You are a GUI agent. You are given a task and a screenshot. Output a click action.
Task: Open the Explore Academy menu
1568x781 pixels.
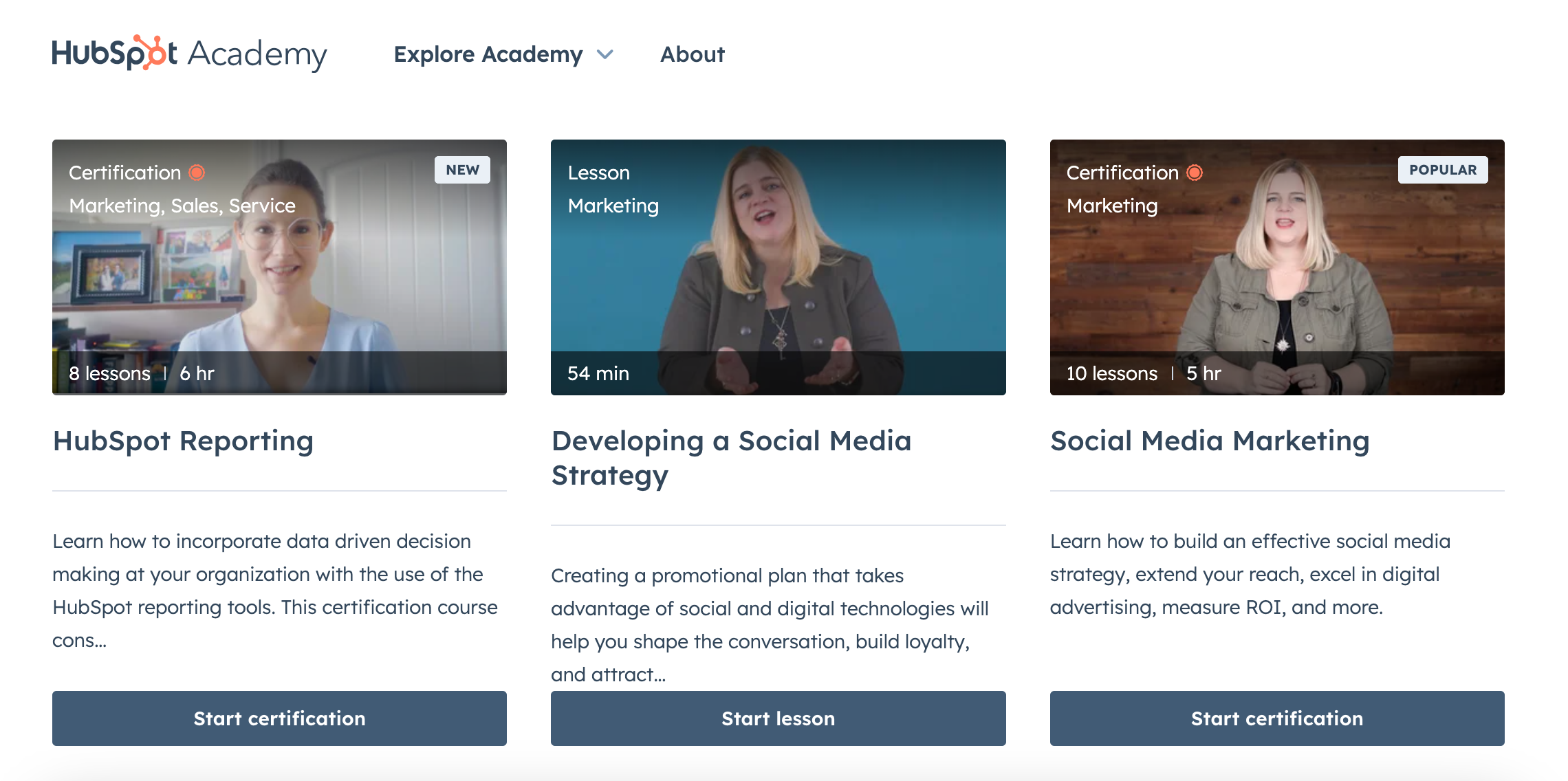[x=488, y=54]
